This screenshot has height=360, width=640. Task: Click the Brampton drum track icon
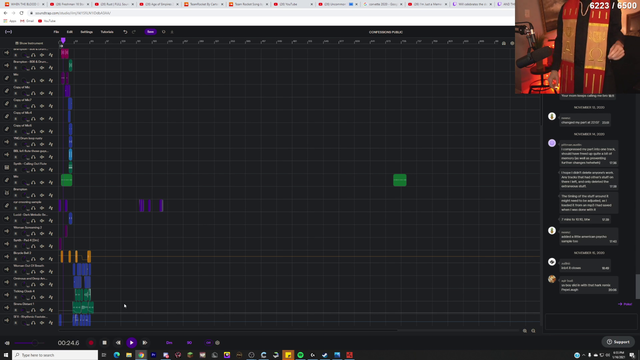(x=7, y=193)
